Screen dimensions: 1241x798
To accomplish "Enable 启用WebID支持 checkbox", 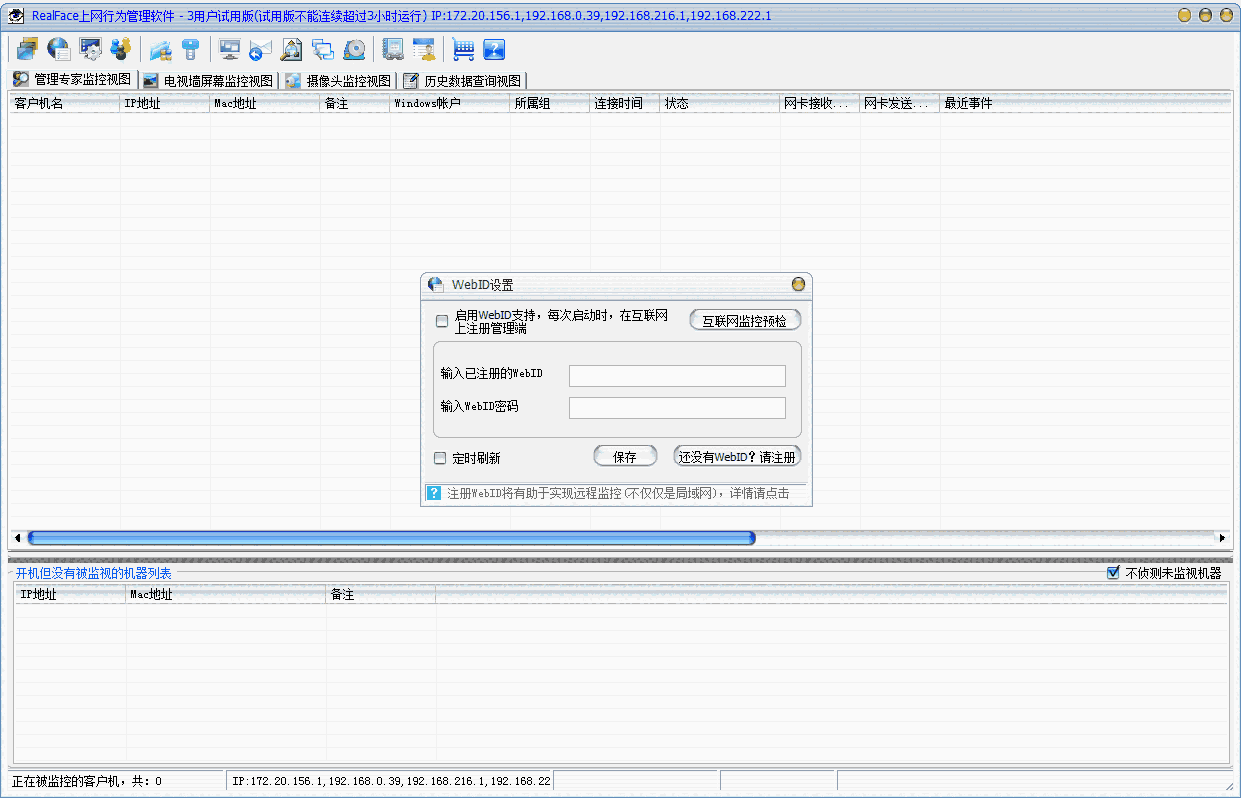I will [440, 321].
